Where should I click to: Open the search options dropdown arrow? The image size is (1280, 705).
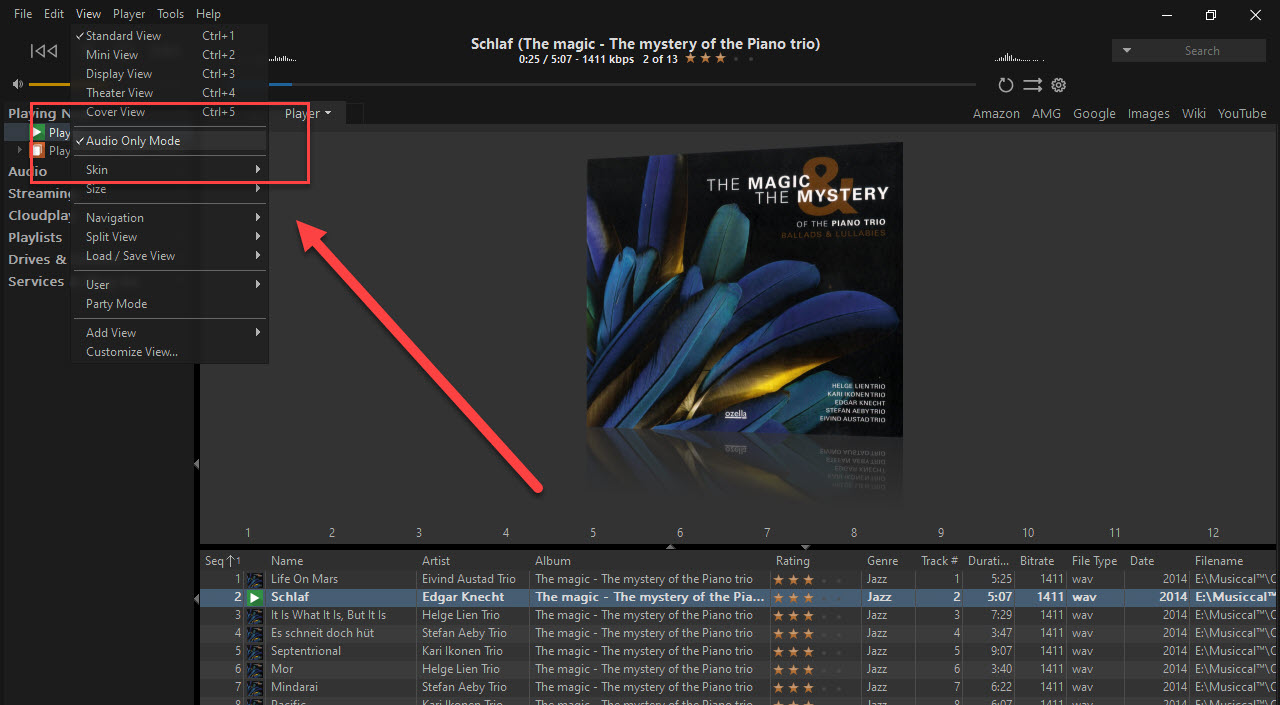click(x=1127, y=51)
